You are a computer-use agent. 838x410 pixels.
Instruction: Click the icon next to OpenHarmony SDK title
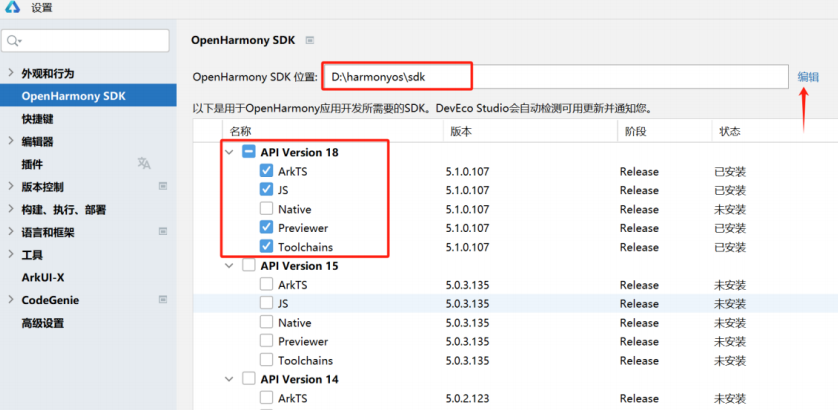pos(309,40)
